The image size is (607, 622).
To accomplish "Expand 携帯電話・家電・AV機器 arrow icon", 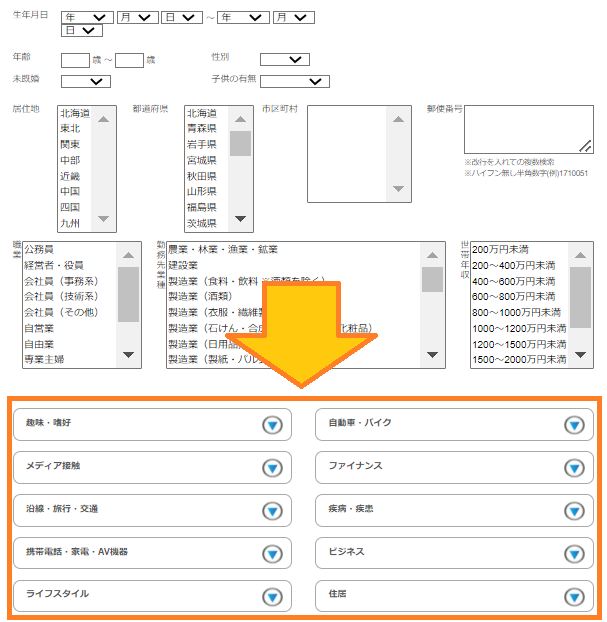I will click(272, 554).
